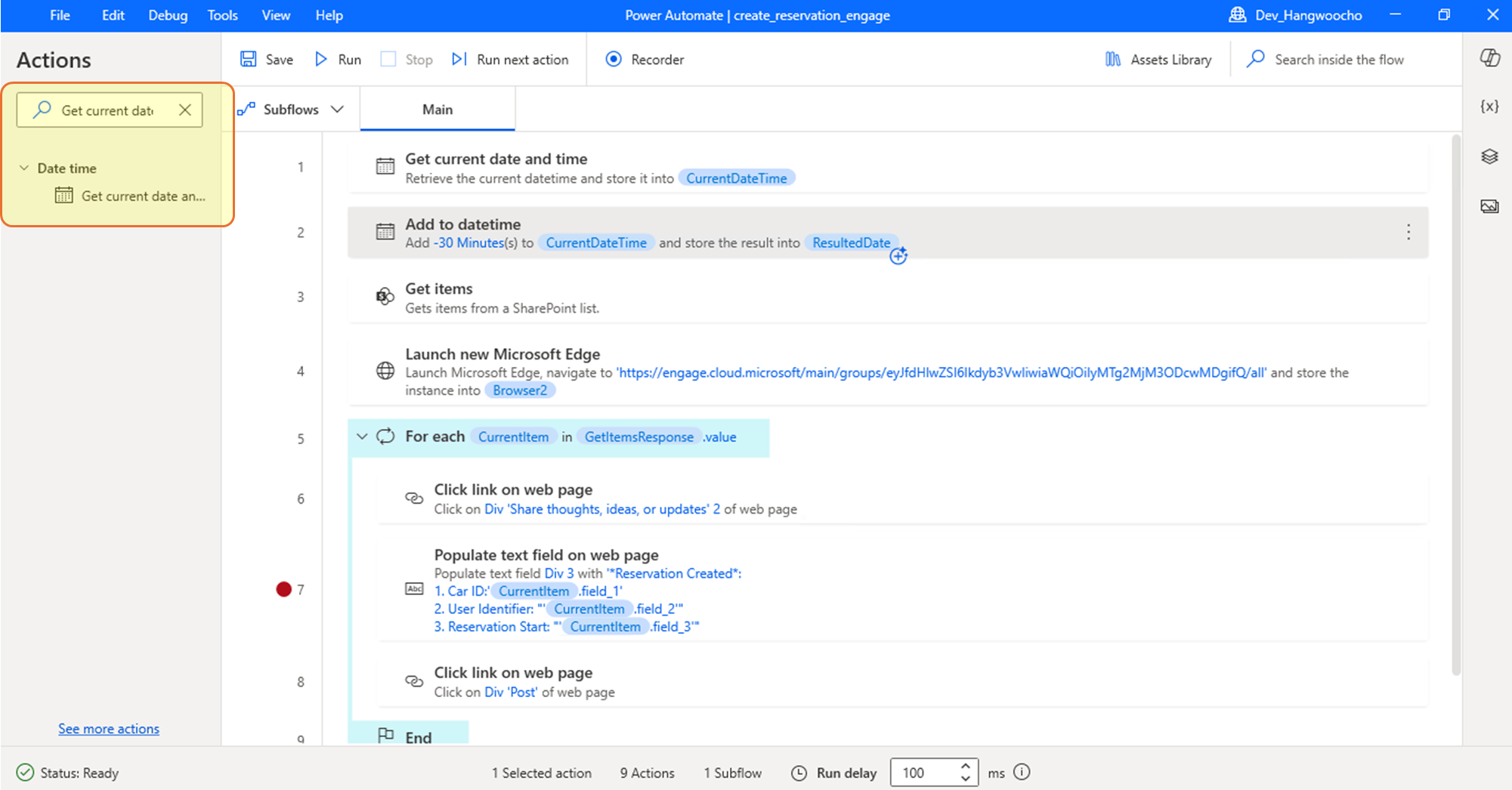Open the Subflows dropdown
The height and width of the screenshot is (790, 1512).
click(x=291, y=110)
